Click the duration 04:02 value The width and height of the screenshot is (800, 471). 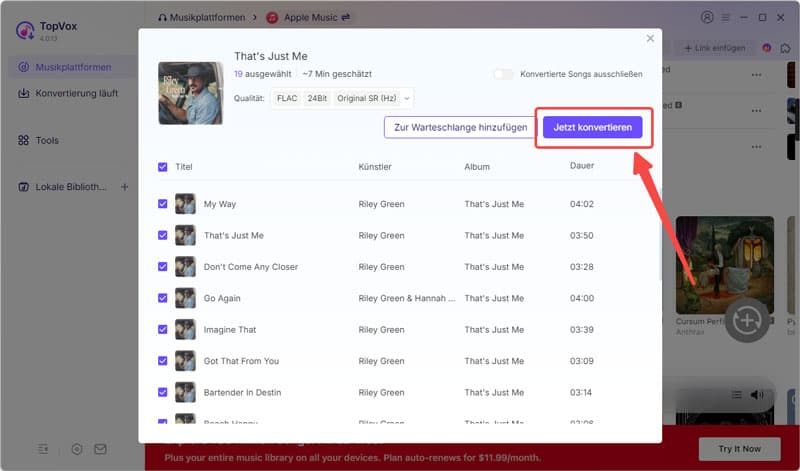(x=582, y=204)
